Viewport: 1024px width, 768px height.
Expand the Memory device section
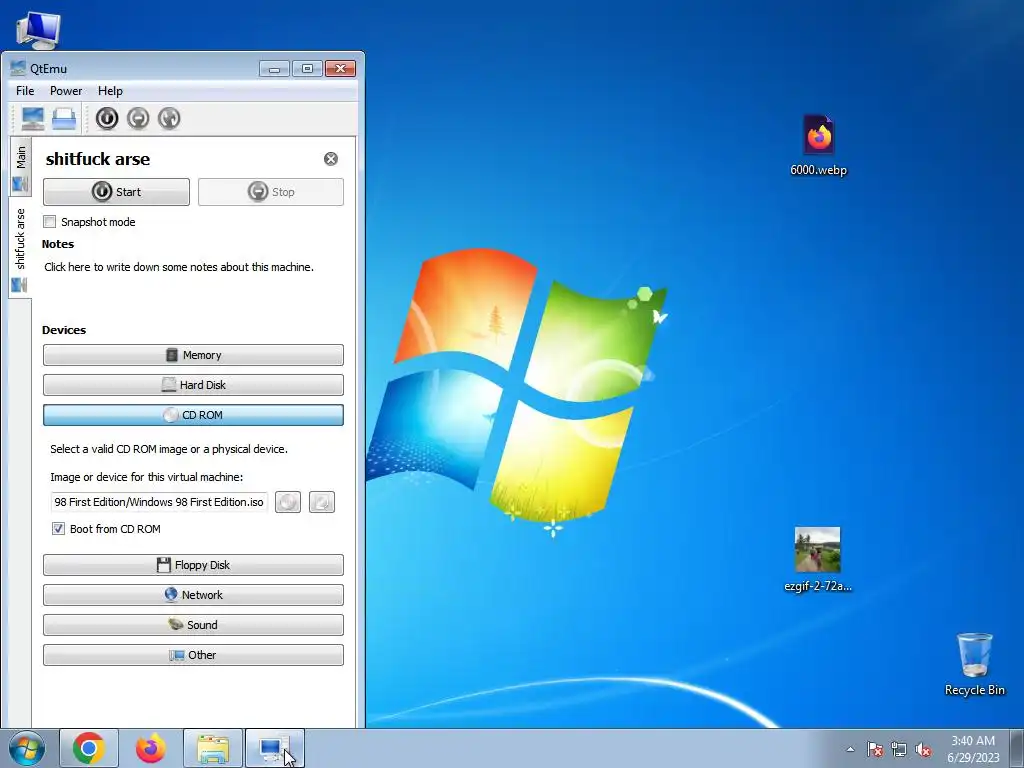click(x=193, y=355)
